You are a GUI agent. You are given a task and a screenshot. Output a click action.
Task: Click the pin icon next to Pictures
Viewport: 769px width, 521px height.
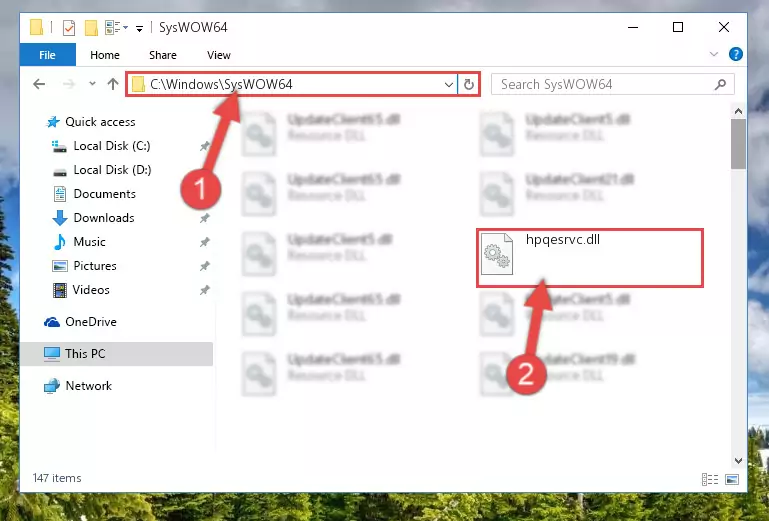point(205,266)
